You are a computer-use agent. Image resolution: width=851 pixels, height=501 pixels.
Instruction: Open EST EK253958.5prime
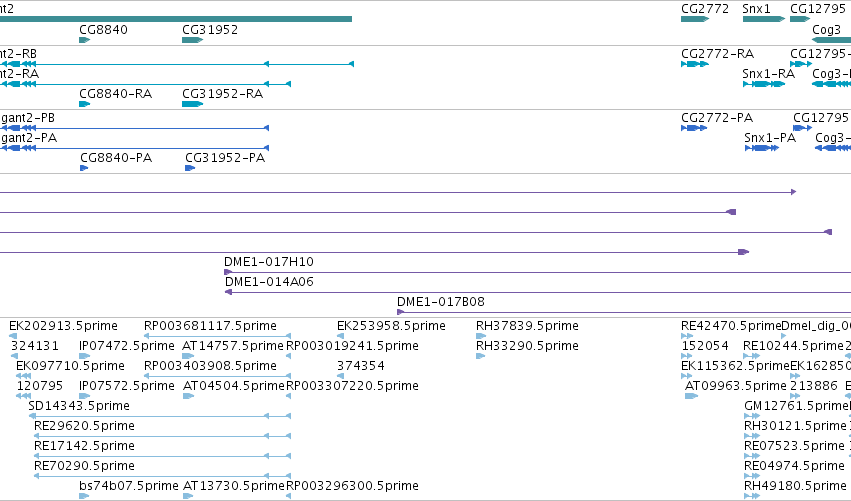point(391,326)
